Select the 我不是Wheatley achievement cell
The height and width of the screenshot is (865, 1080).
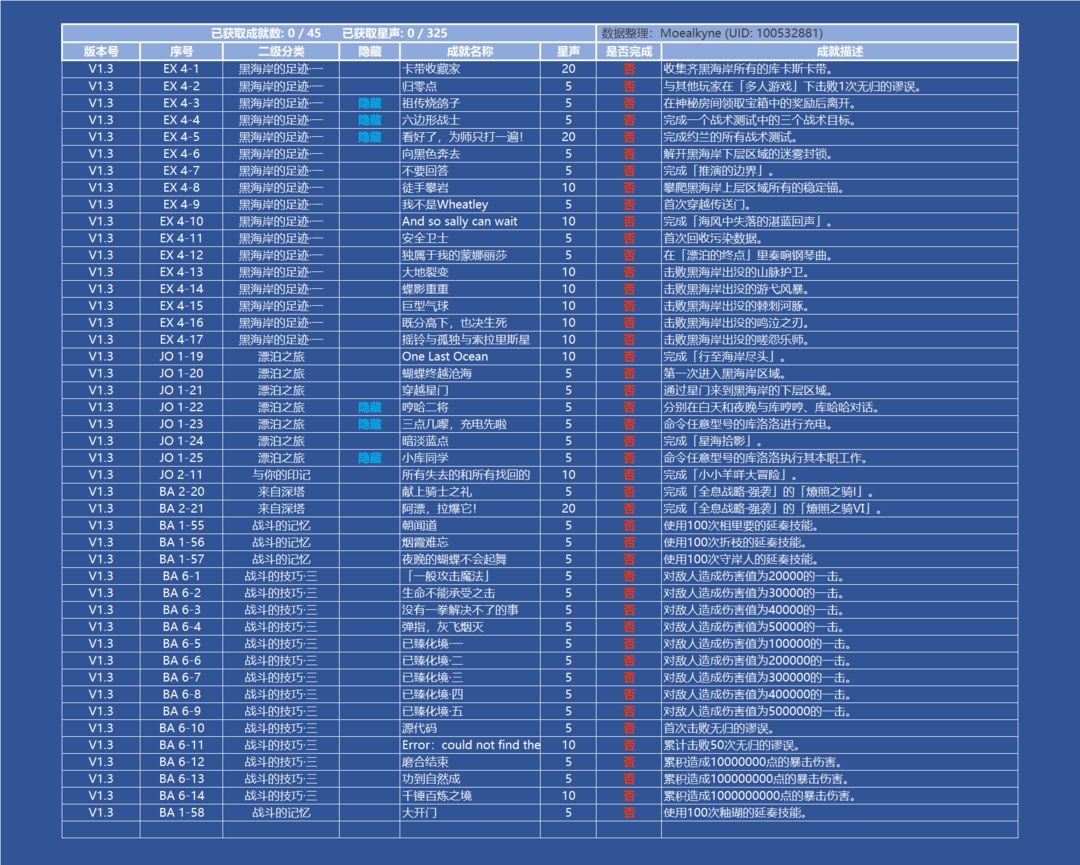(x=470, y=205)
